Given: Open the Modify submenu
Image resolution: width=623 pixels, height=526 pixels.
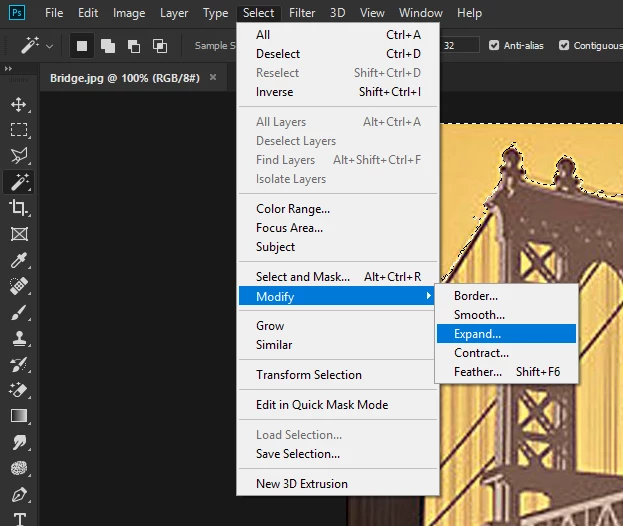Looking at the screenshot, I should (x=337, y=296).
